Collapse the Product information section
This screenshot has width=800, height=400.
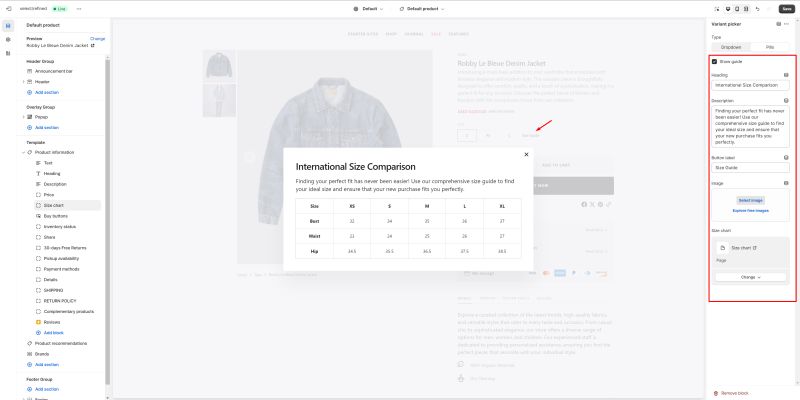(23, 153)
